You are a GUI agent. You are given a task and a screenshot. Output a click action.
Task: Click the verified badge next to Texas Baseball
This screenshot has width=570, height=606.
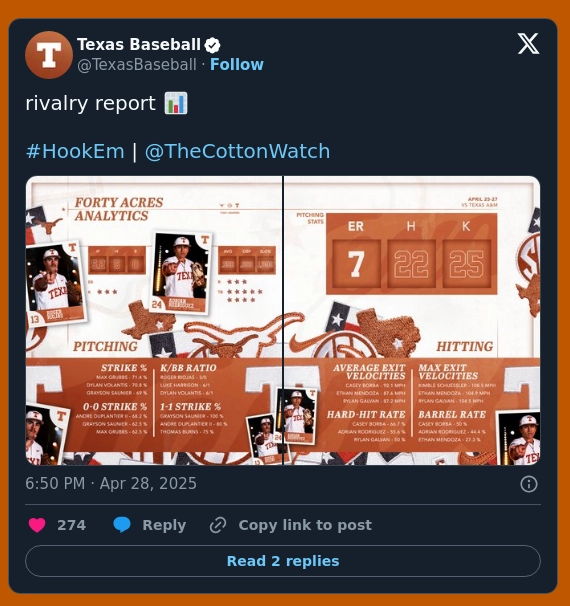tap(212, 45)
